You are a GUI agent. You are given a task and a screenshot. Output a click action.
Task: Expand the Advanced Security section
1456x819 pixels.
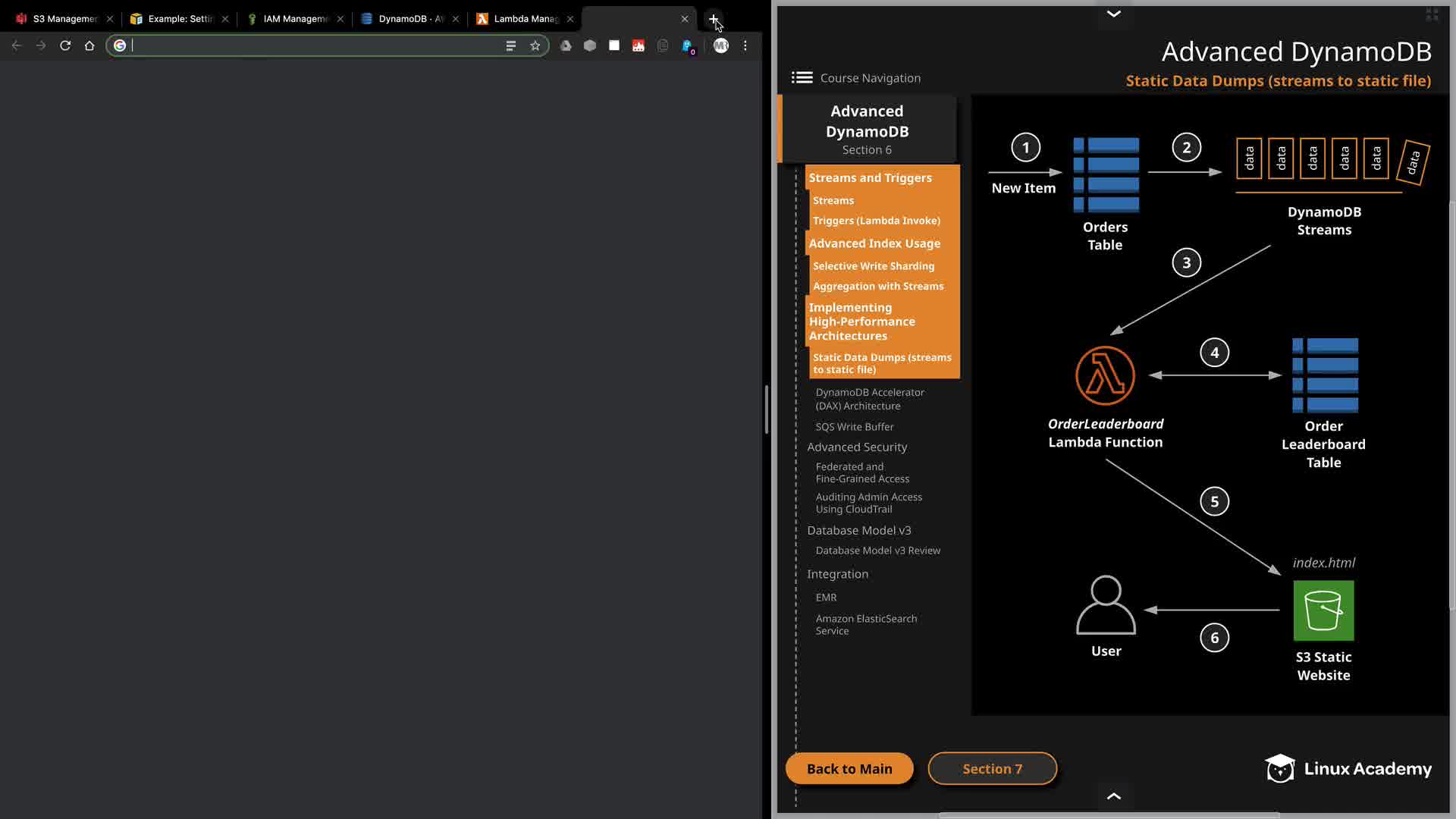click(x=857, y=447)
